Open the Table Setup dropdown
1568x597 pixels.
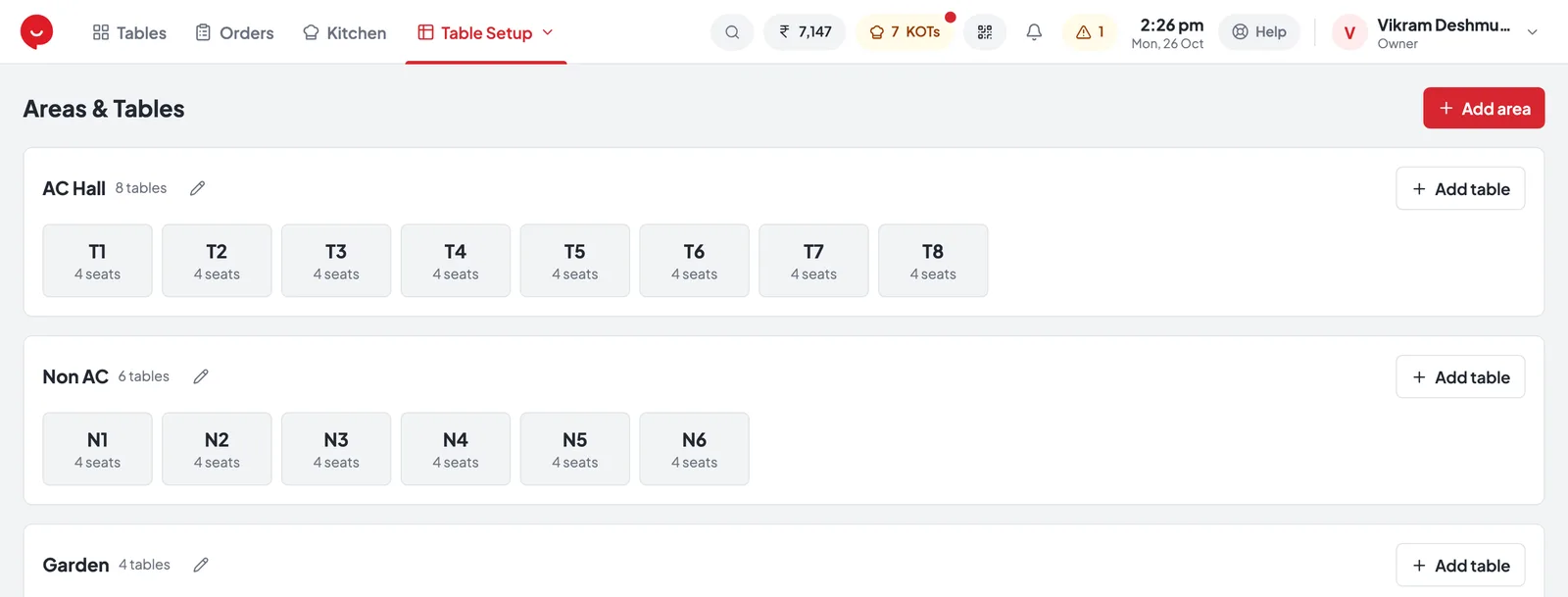pyautogui.click(x=486, y=32)
